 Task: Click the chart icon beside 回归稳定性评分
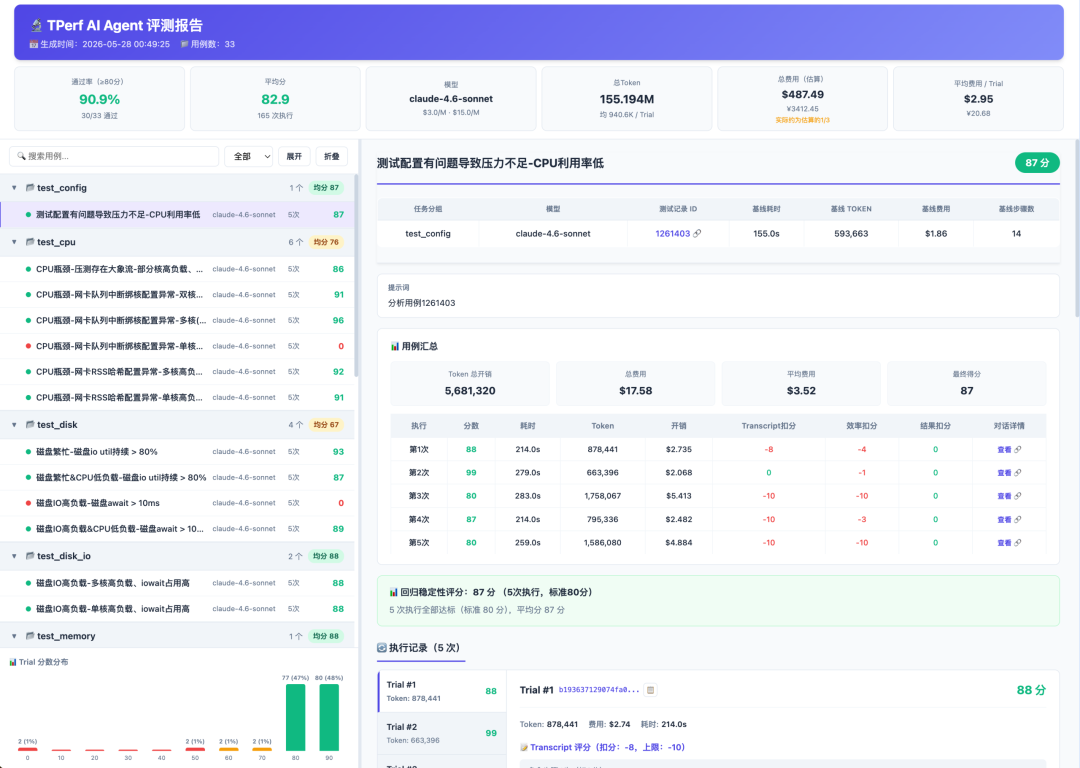[x=393, y=592]
